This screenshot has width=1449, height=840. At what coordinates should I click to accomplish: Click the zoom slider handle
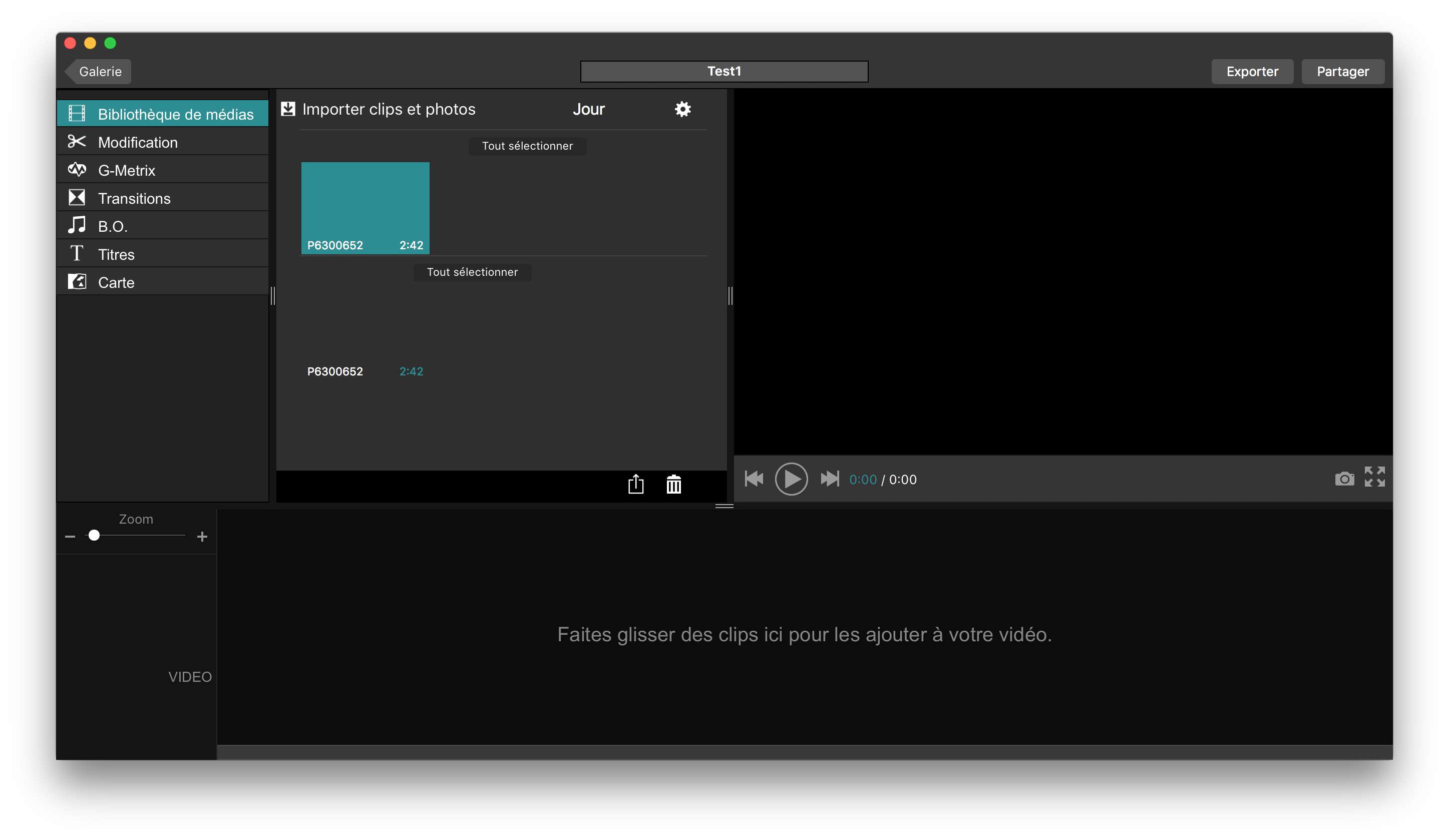(94, 535)
